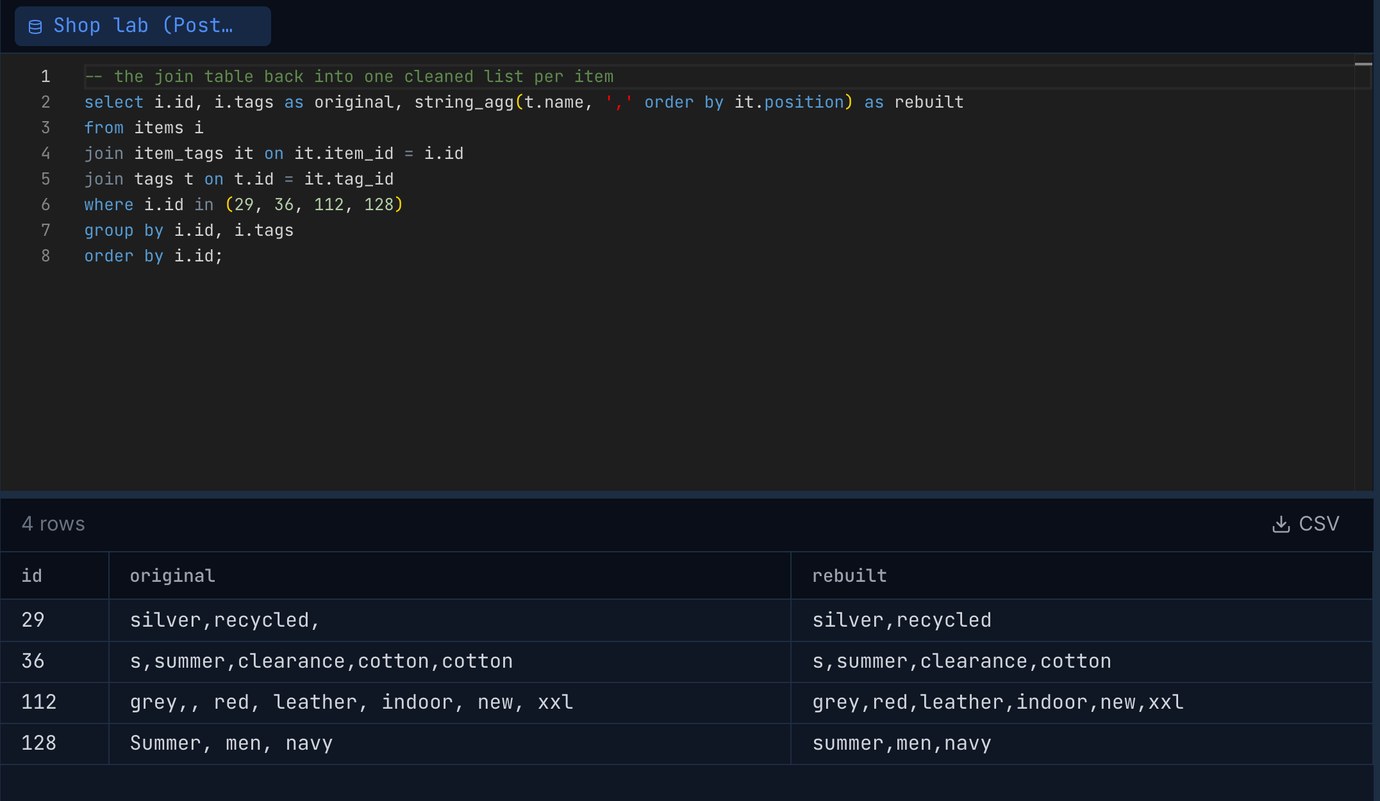Open the Shop lab database connection tab

(143, 26)
